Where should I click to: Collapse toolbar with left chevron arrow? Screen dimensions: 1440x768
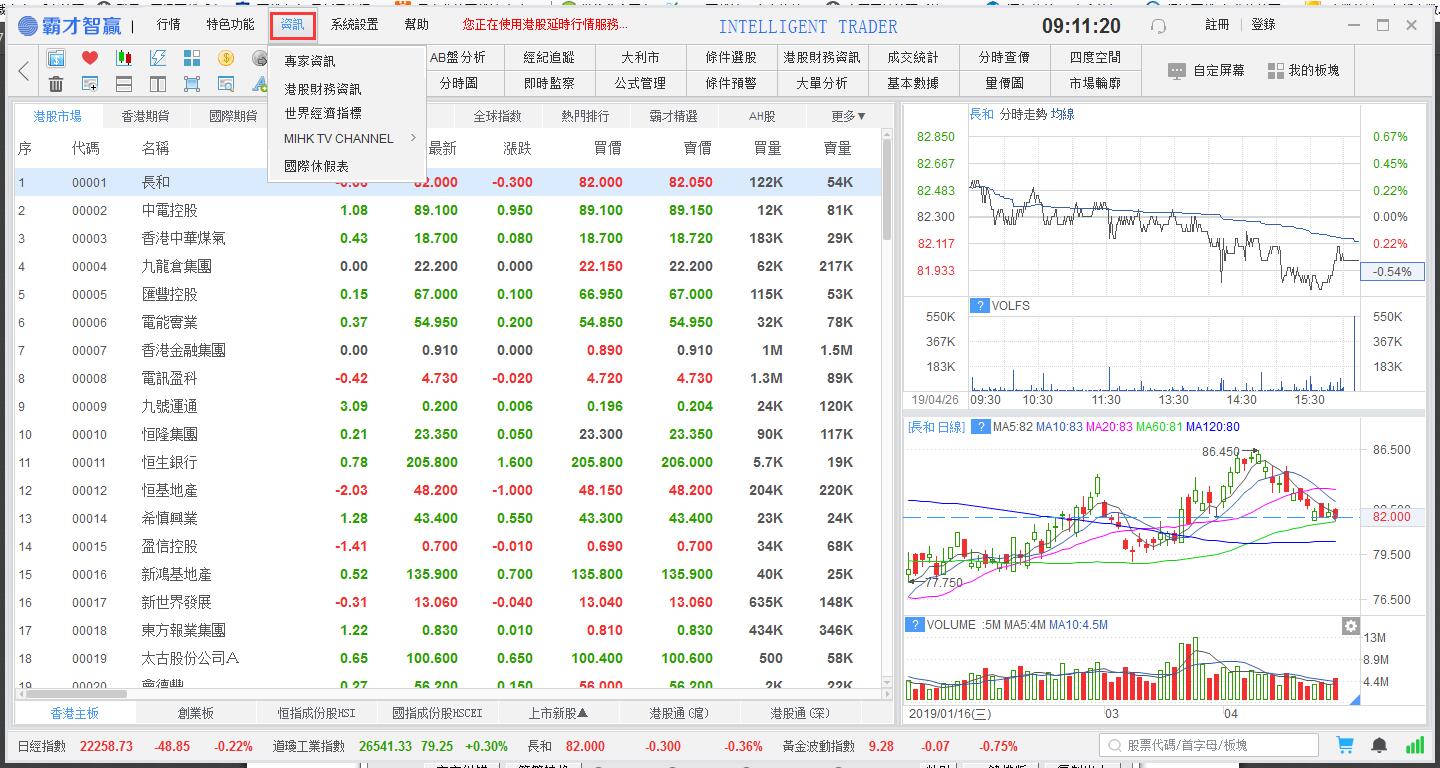point(24,71)
